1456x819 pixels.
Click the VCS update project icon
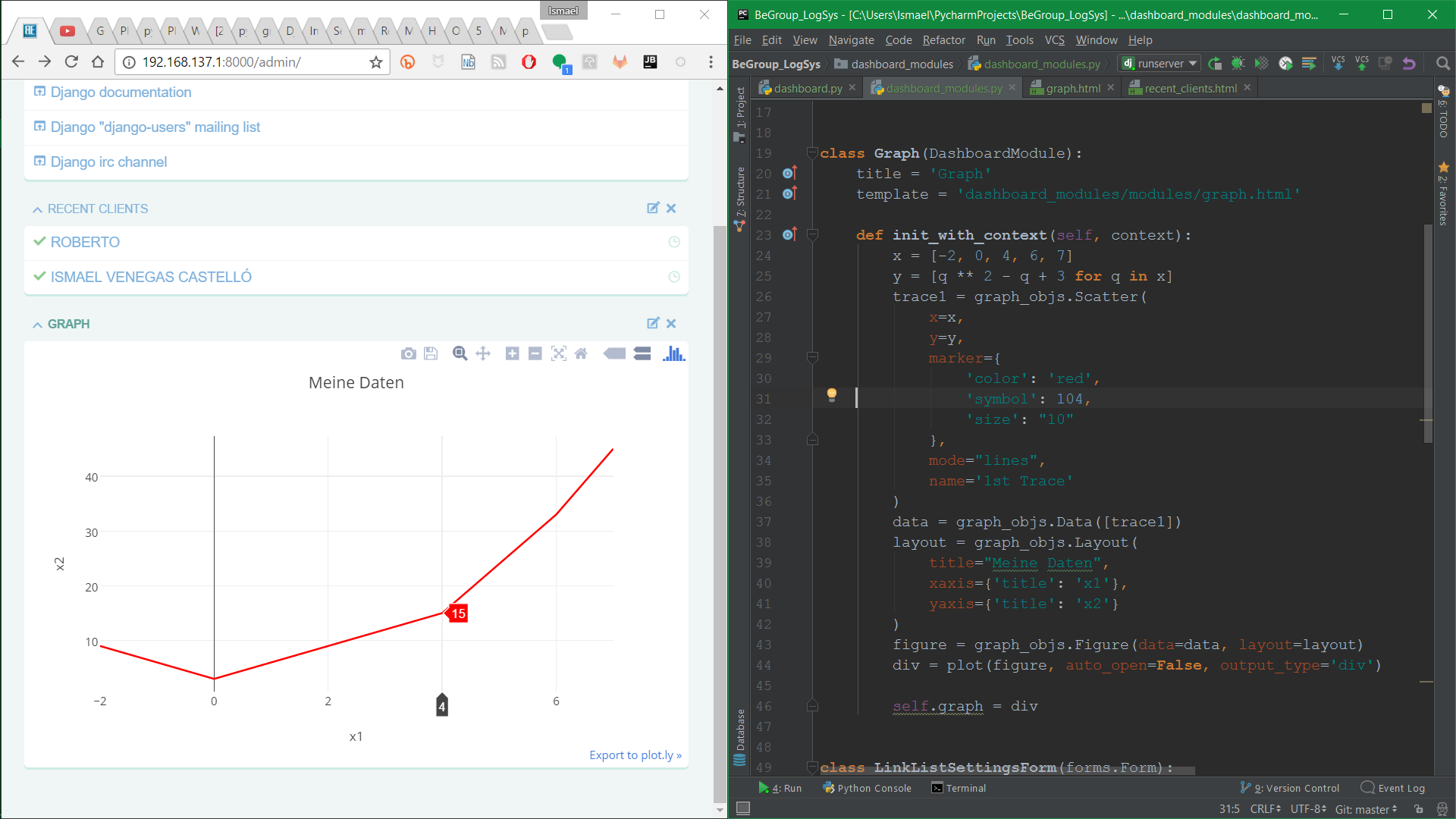pyautogui.click(x=1338, y=64)
